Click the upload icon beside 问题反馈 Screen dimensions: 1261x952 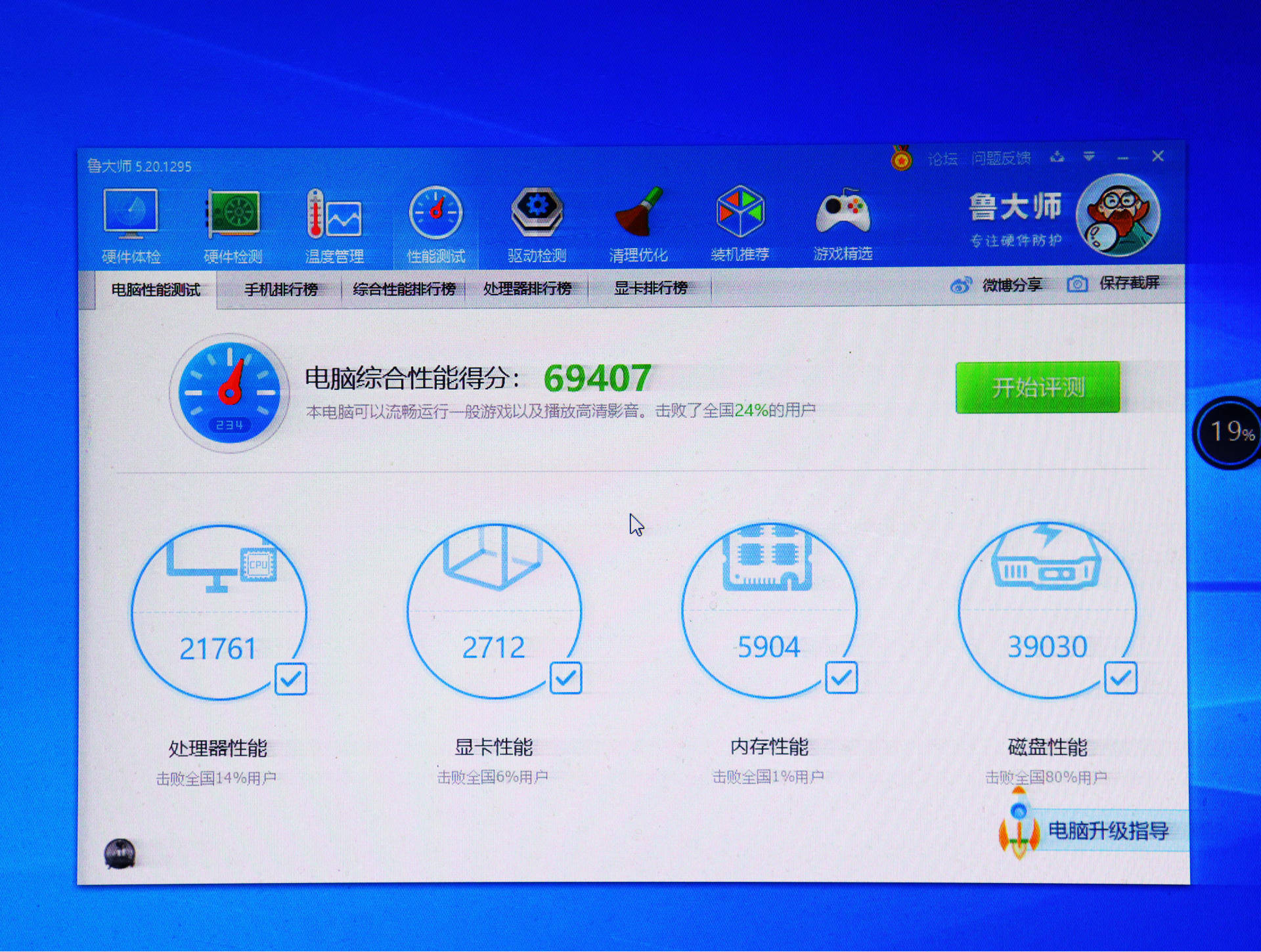coord(1057,157)
